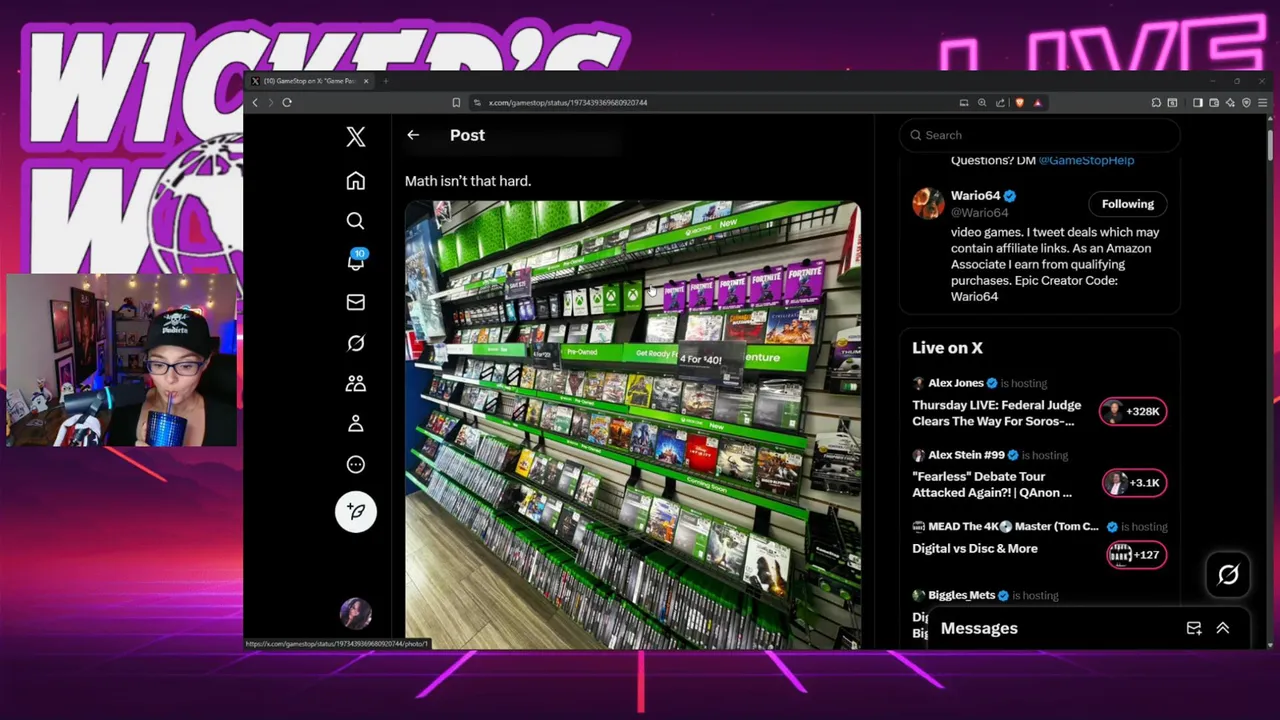Click Biggles_Mets host name

pos(962,595)
